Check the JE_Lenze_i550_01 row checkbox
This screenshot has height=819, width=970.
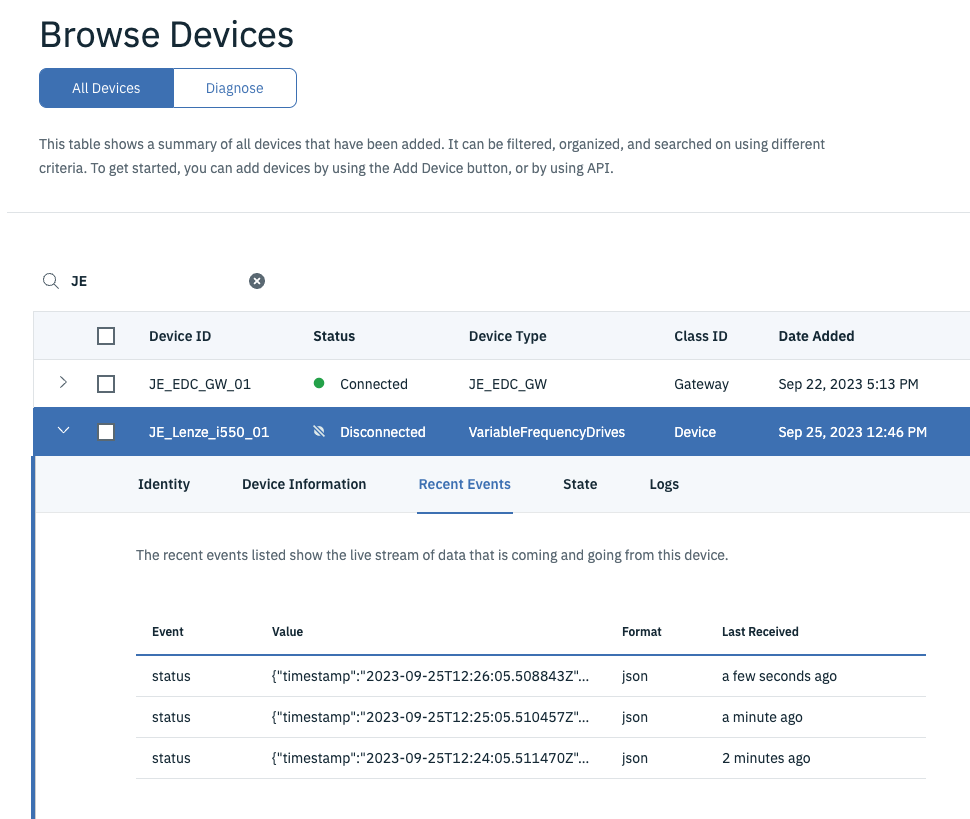(106, 432)
